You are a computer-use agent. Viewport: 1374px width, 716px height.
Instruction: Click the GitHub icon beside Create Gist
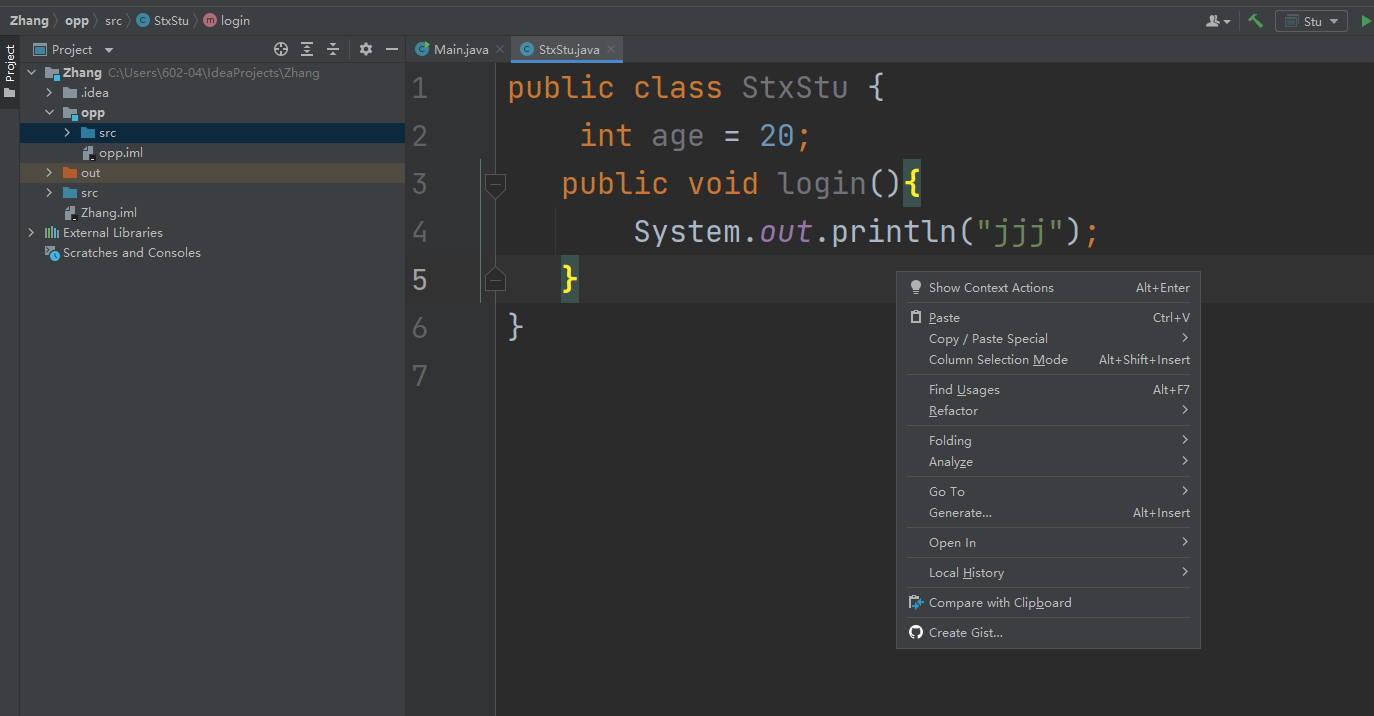[915, 633]
